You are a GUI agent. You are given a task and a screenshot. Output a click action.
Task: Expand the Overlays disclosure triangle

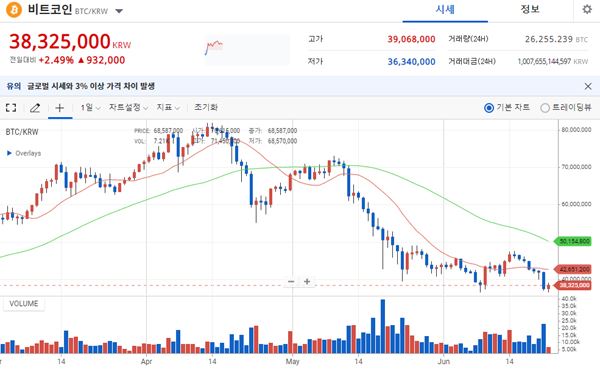(9, 153)
